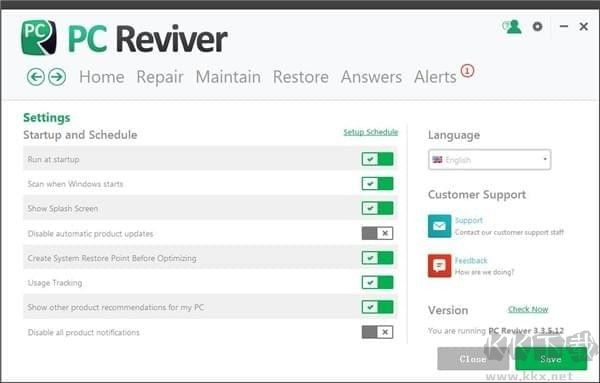Click the UK flag in language box
This screenshot has width=600, height=383.
coord(437,160)
